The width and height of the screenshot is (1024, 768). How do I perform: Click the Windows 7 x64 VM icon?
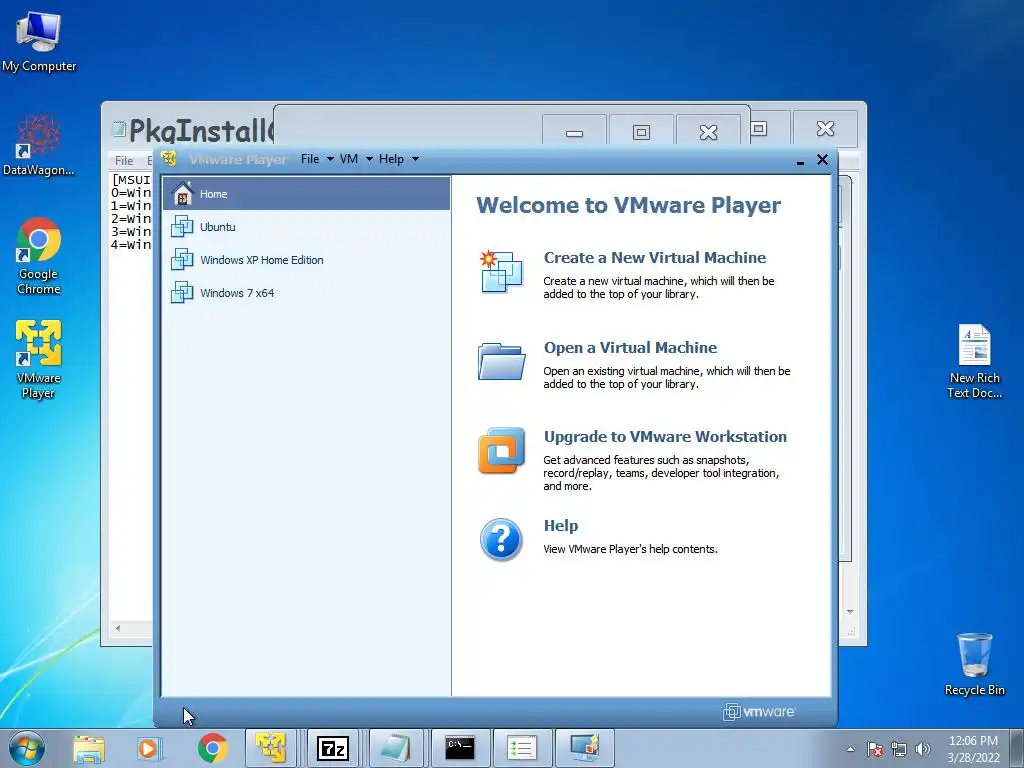pyautogui.click(x=182, y=293)
